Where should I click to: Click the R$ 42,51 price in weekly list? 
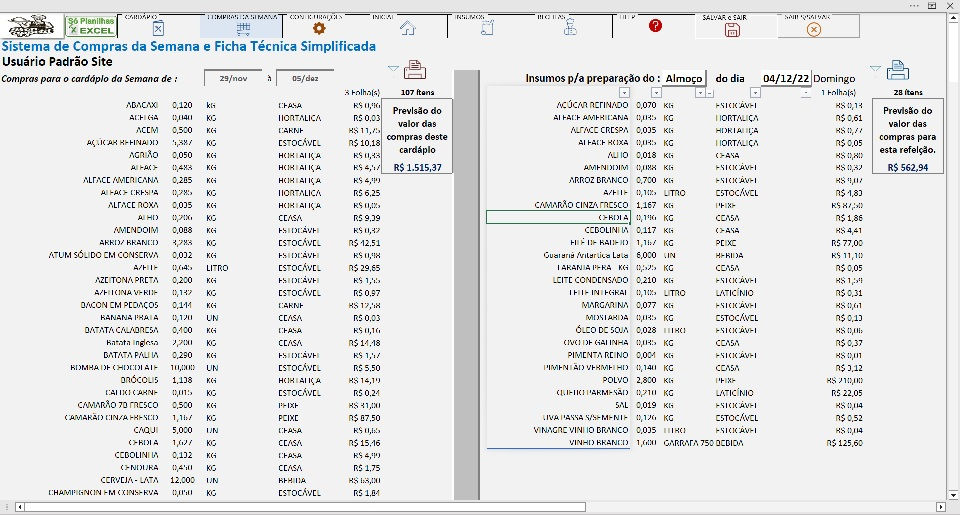pyautogui.click(x=364, y=242)
